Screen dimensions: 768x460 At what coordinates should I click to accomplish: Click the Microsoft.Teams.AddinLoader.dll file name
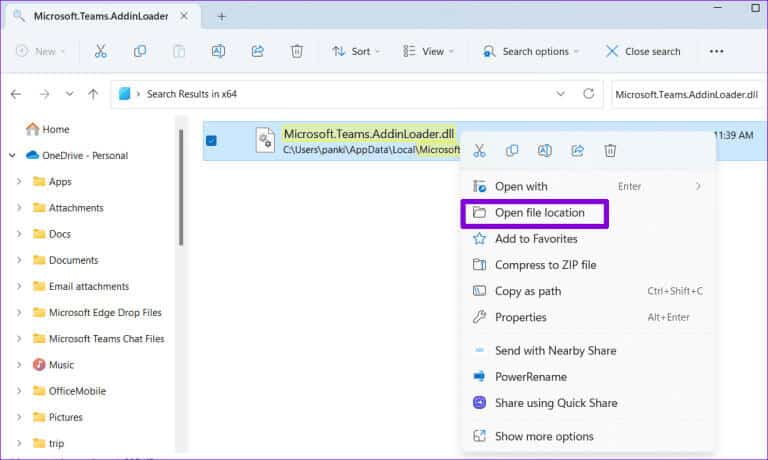point(369,134)
